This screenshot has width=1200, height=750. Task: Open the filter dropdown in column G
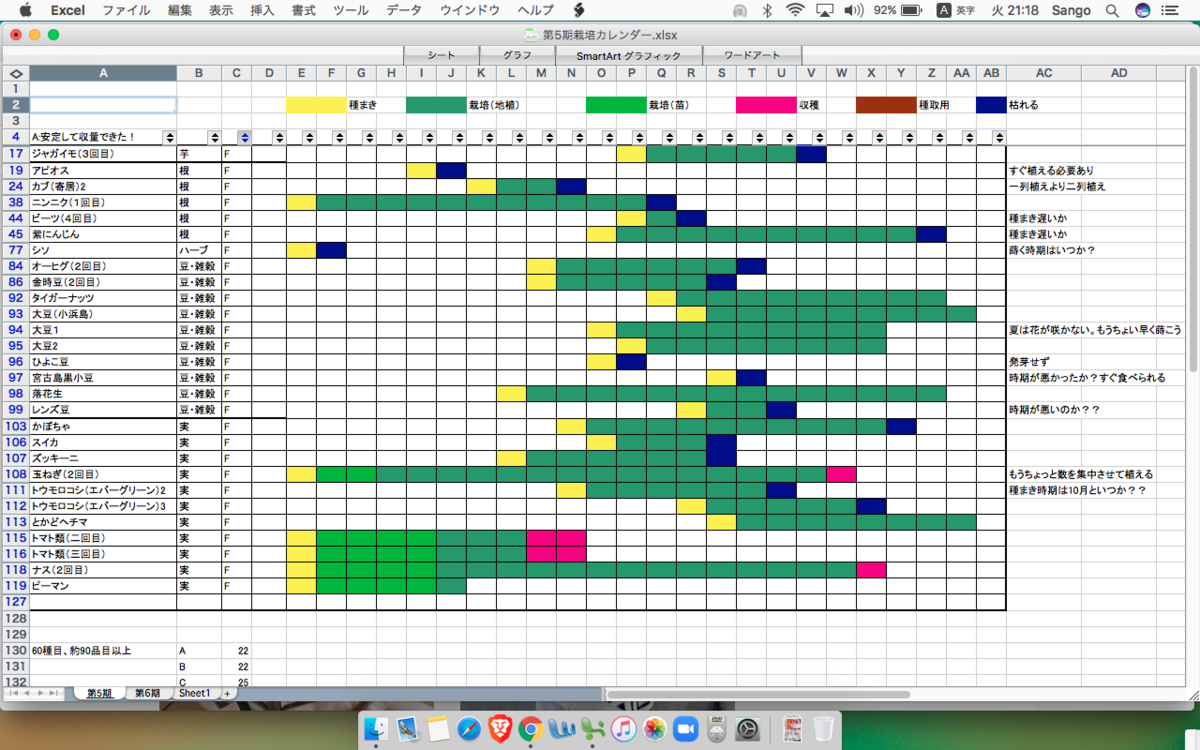click(370, 137)
